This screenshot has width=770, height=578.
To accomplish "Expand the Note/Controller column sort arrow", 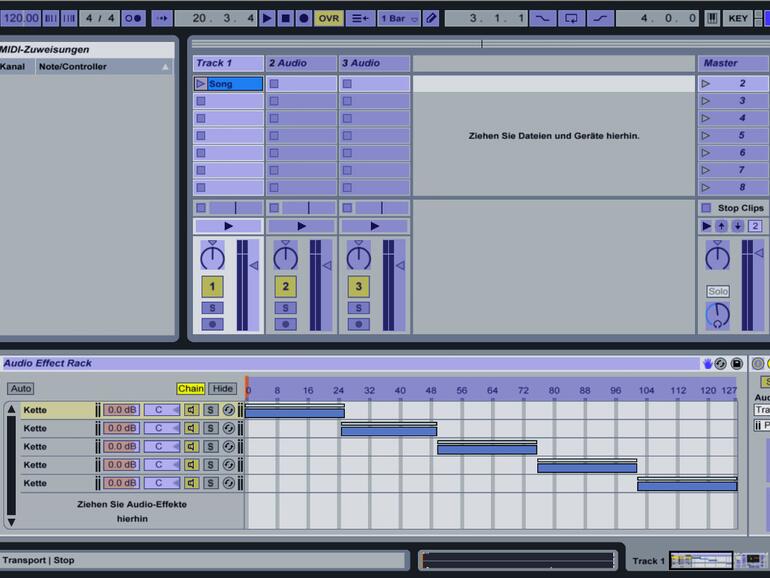I will point(166,67).
